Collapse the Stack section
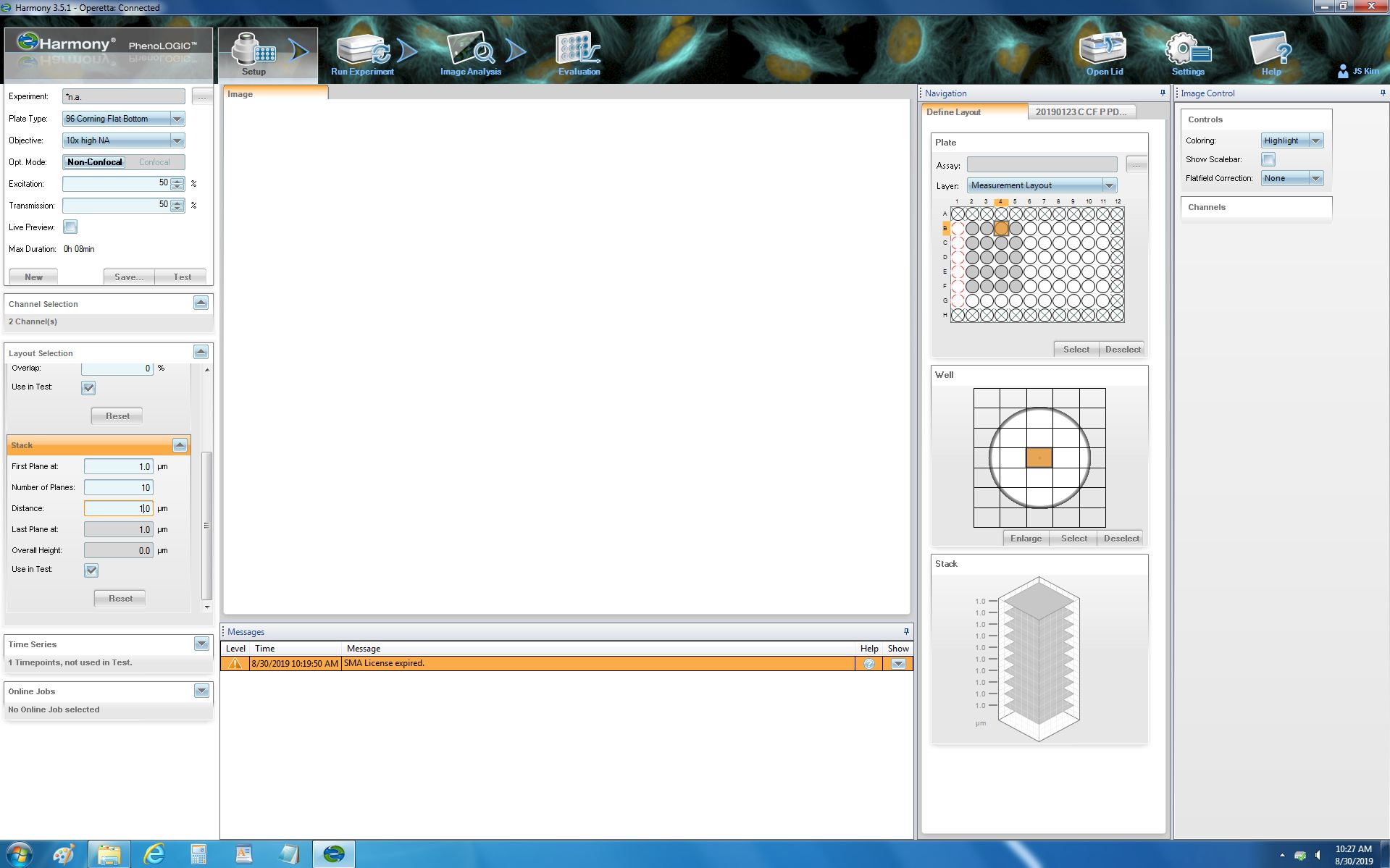Screen dimensions: 1390x868 pyautogui.click(x=180, y=444)
